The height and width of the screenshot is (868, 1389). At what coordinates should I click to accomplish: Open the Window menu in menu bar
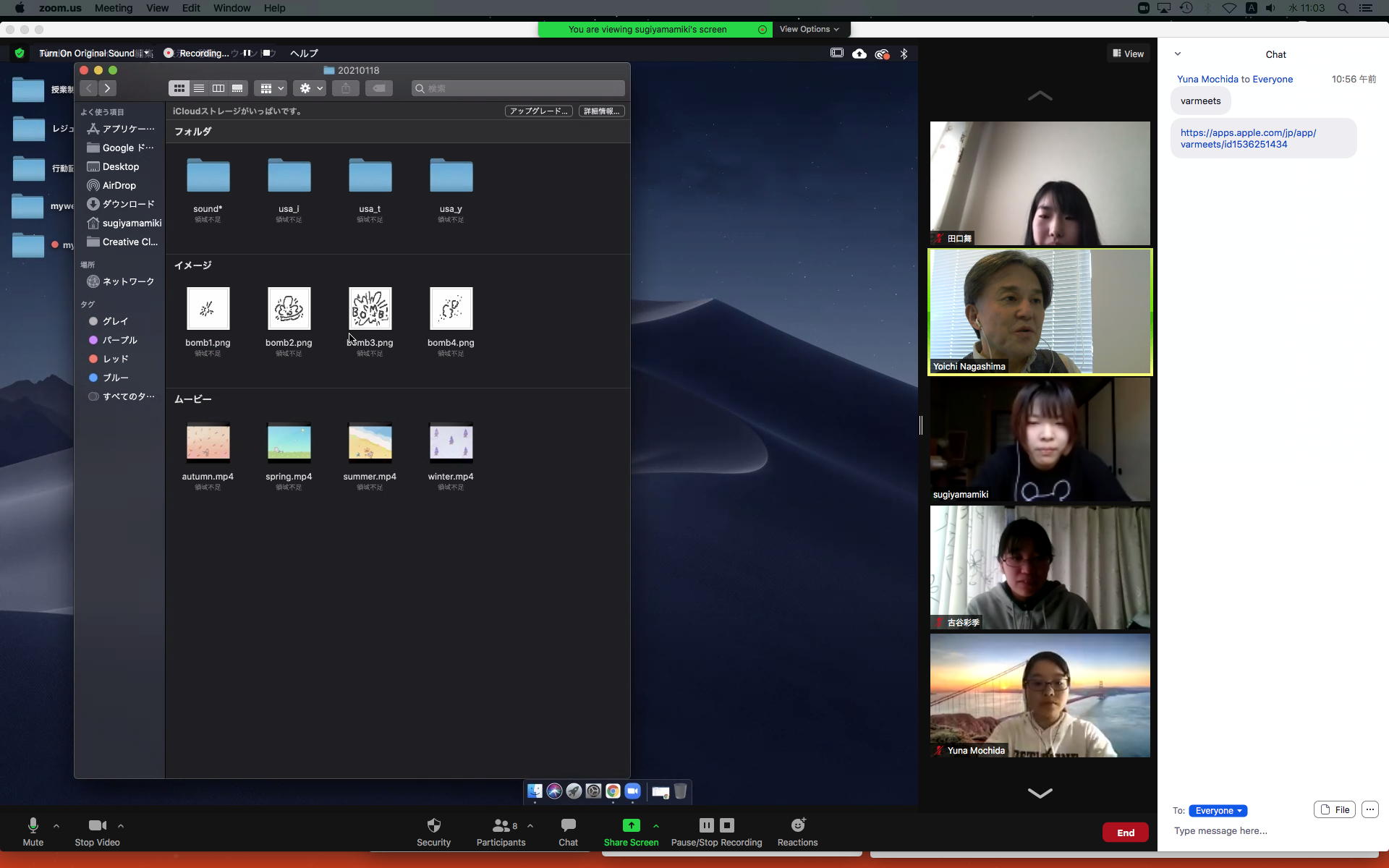pos(231,8)
